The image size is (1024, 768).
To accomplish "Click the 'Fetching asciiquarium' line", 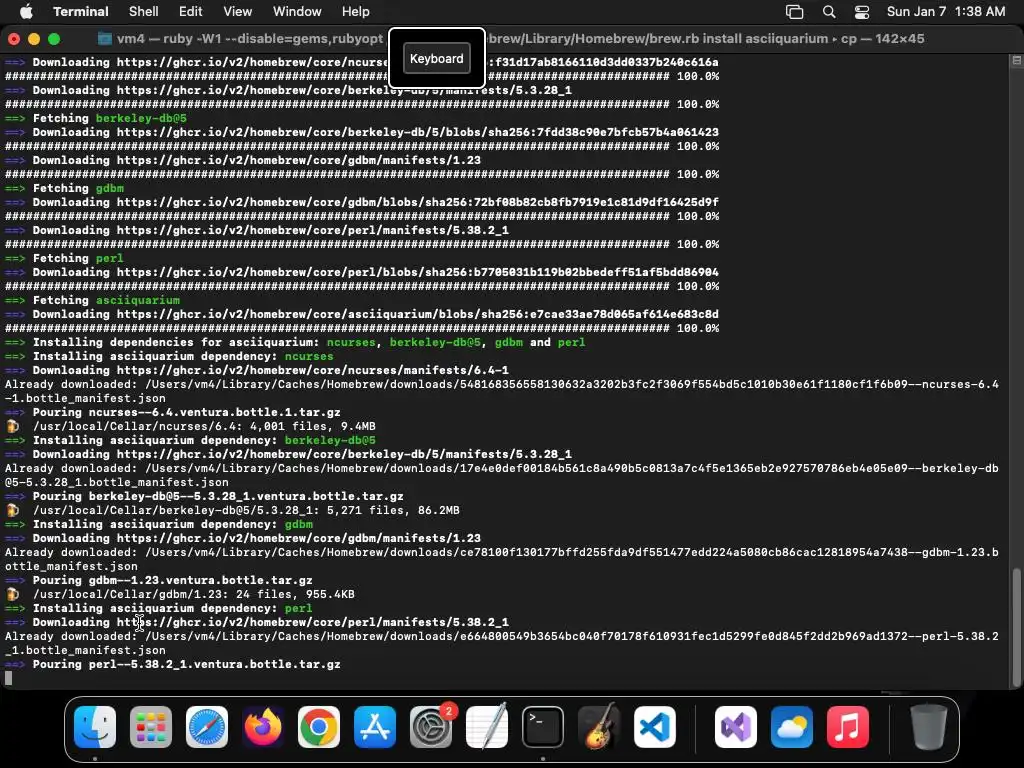I will click(x=93, y=300).
